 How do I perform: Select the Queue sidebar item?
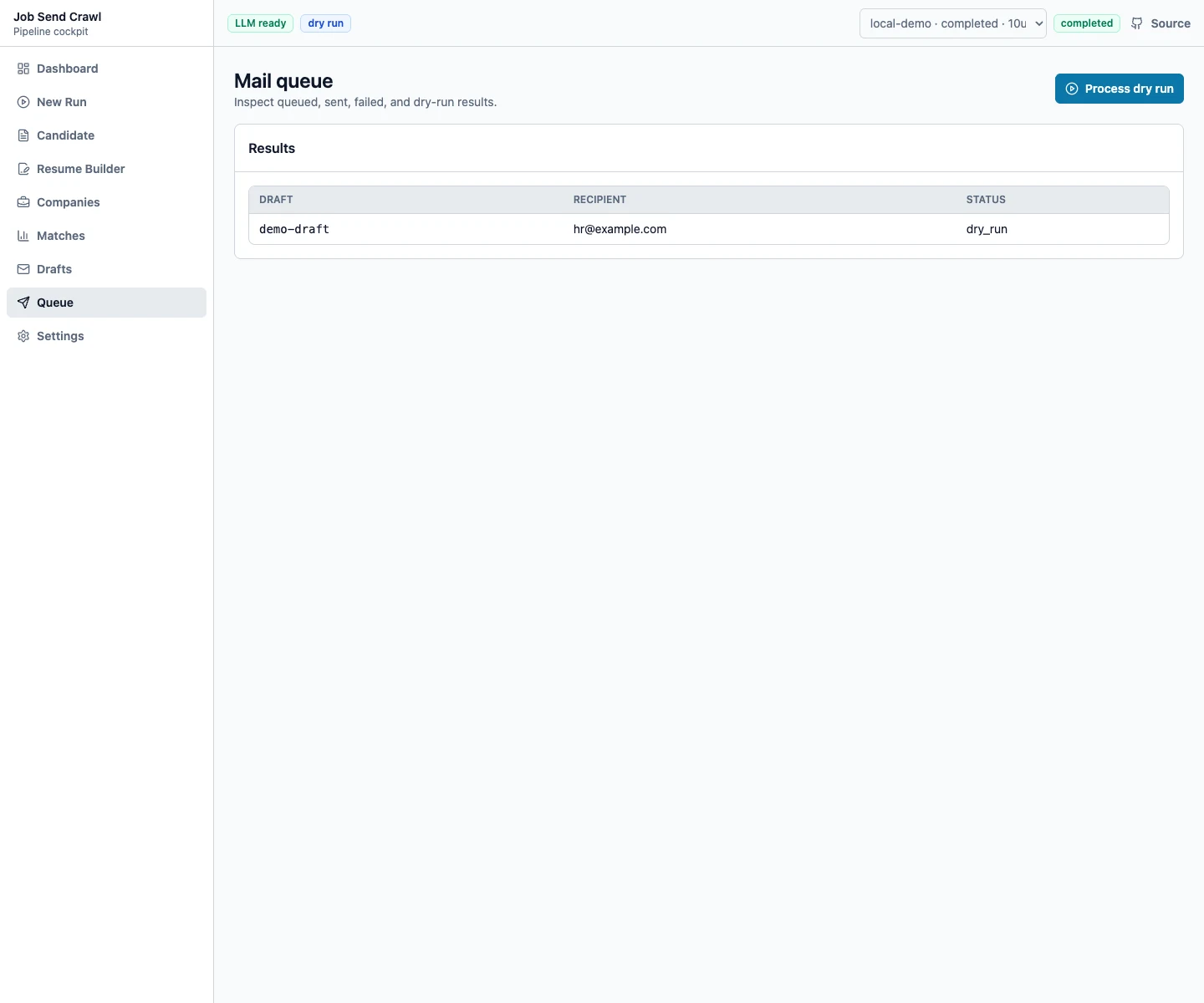(x=106, y=303)
